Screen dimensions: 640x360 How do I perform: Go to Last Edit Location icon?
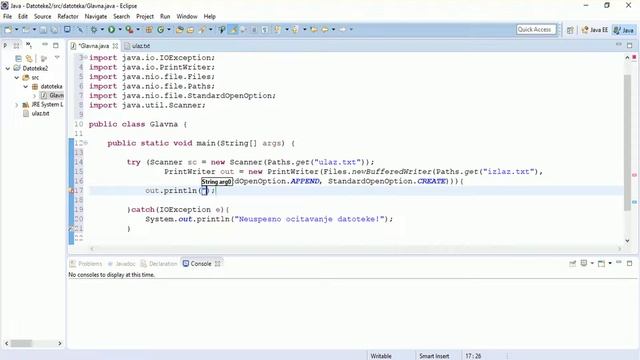click(x=314, y=29)
